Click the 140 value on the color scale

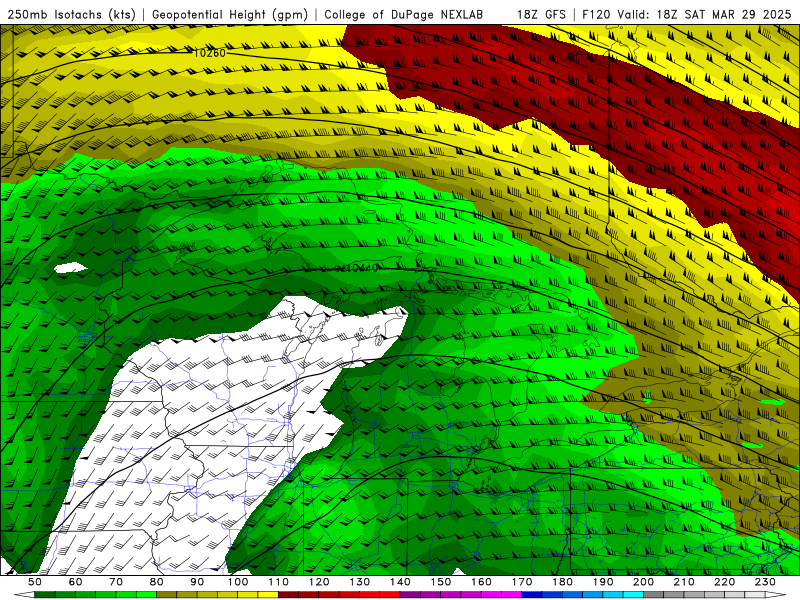click(400, 582)
